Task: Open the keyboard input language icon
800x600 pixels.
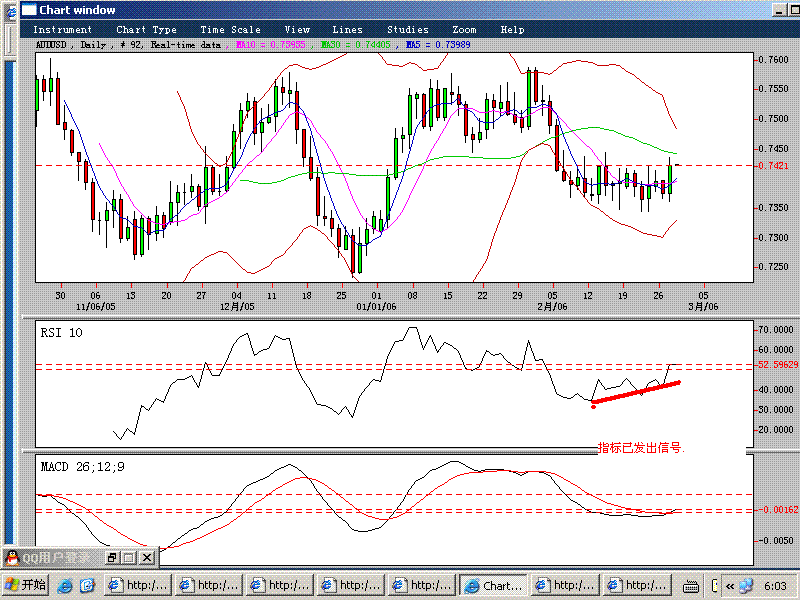Action: tap(690, 586)
